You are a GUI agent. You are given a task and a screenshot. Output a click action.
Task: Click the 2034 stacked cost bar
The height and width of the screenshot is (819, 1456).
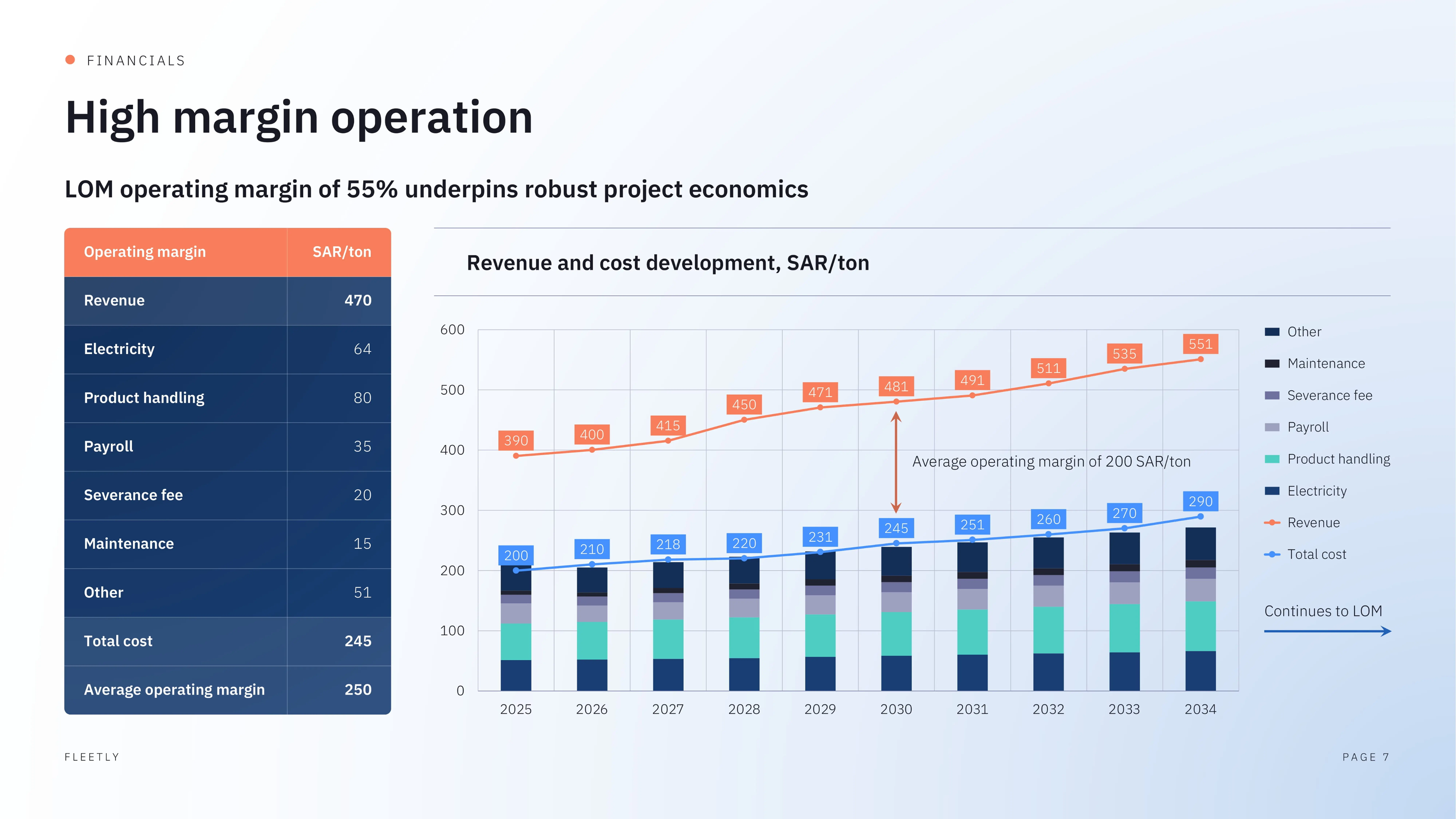click(x=1200, y=609)
